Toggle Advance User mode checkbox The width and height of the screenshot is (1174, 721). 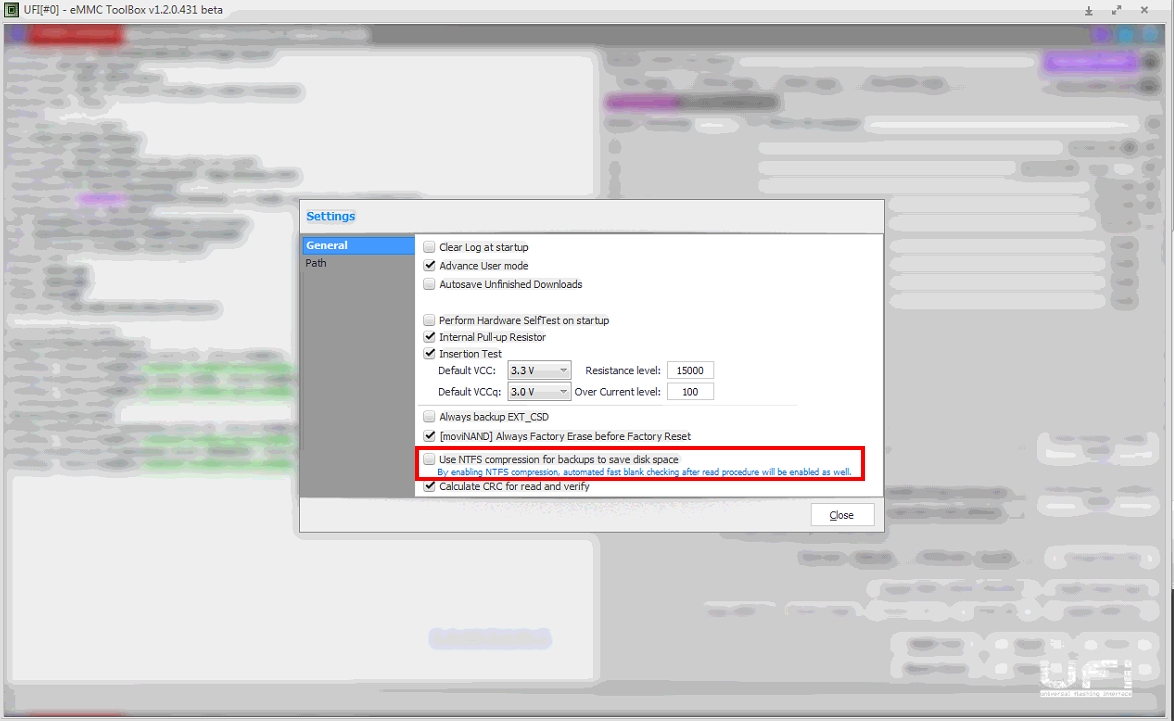[x=429, y=265]
